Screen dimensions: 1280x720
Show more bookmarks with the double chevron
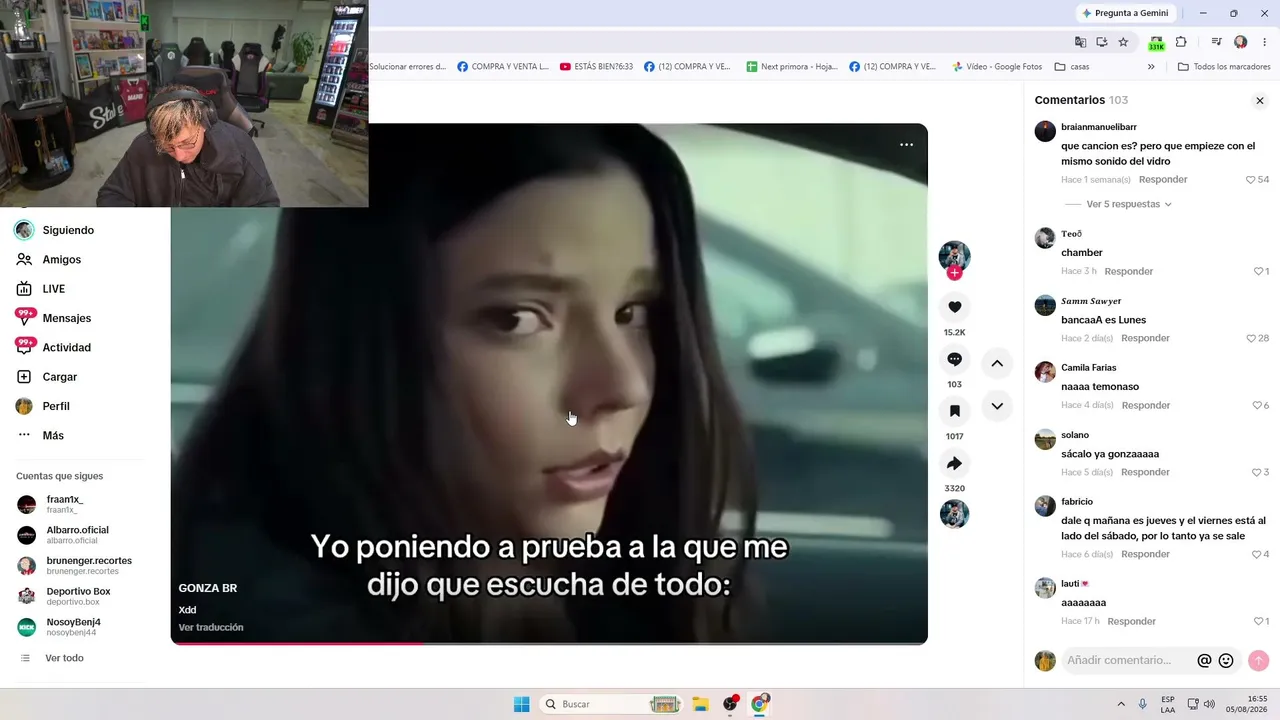click(1151, 67)
